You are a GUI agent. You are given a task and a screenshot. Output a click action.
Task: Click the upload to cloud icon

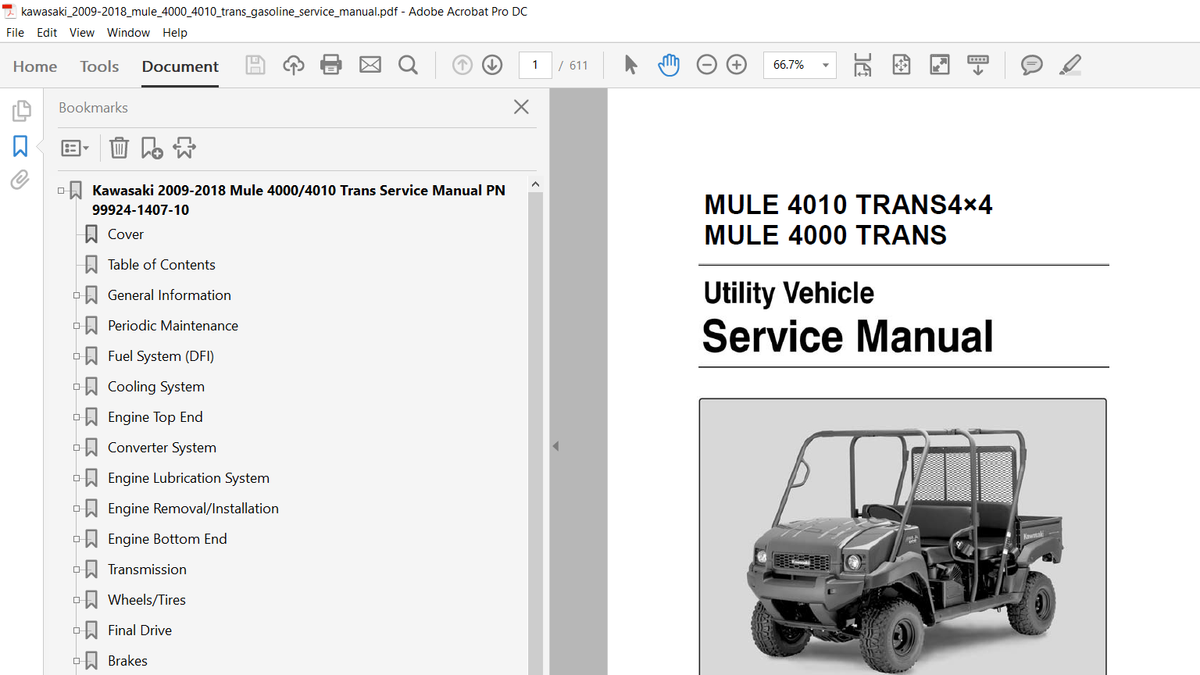click(293, 65)
